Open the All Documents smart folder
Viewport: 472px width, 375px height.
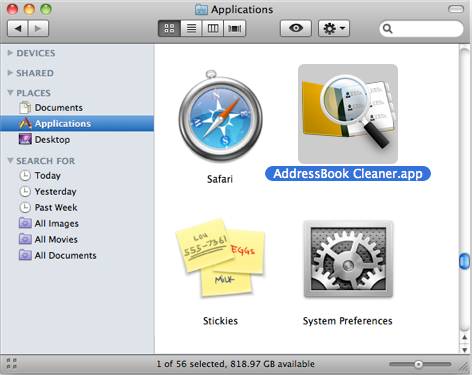[77, 255]
